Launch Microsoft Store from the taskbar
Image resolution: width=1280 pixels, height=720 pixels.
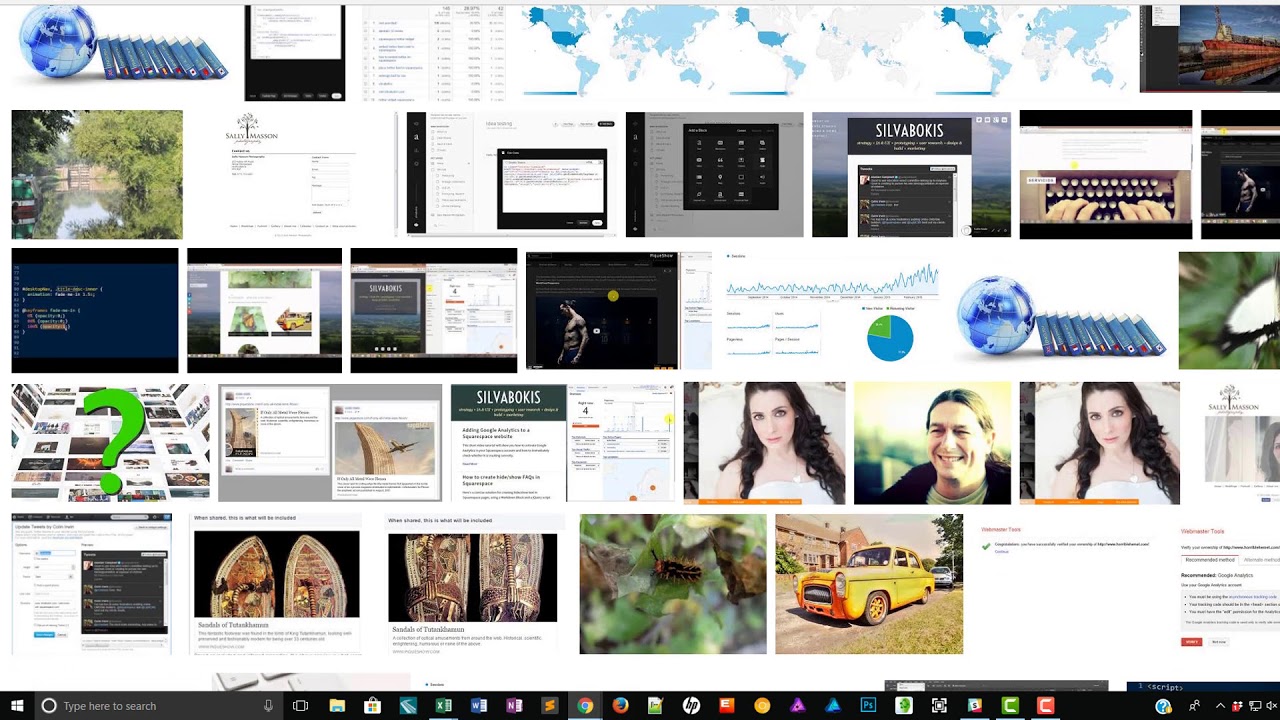point(372,706)
